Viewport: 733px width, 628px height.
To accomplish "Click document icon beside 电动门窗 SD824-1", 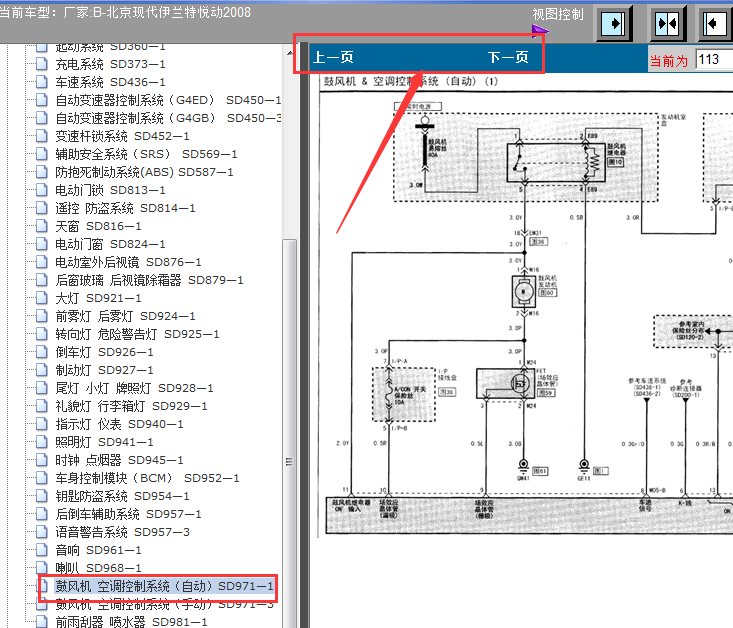I will [x=42, y=244].
